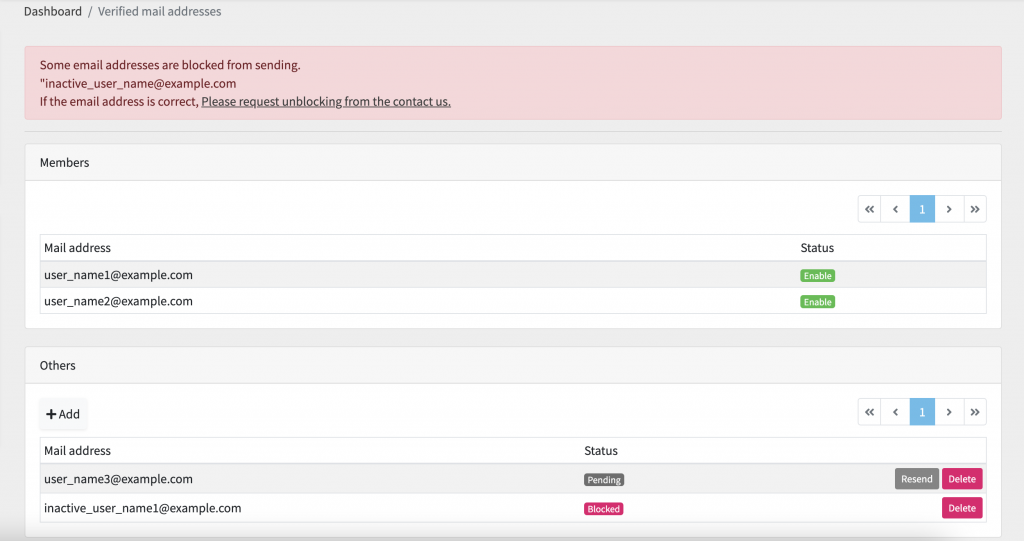Click the Blocked status badge
The width and height of the screenshot is (1024, 541).
coord(603,509)
